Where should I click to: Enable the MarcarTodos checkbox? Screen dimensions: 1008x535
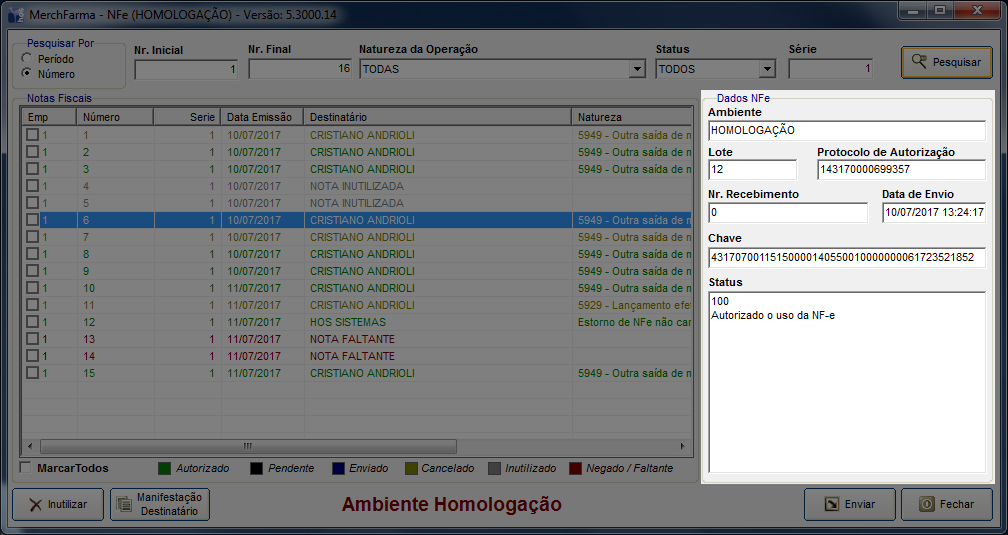(27, 468)
